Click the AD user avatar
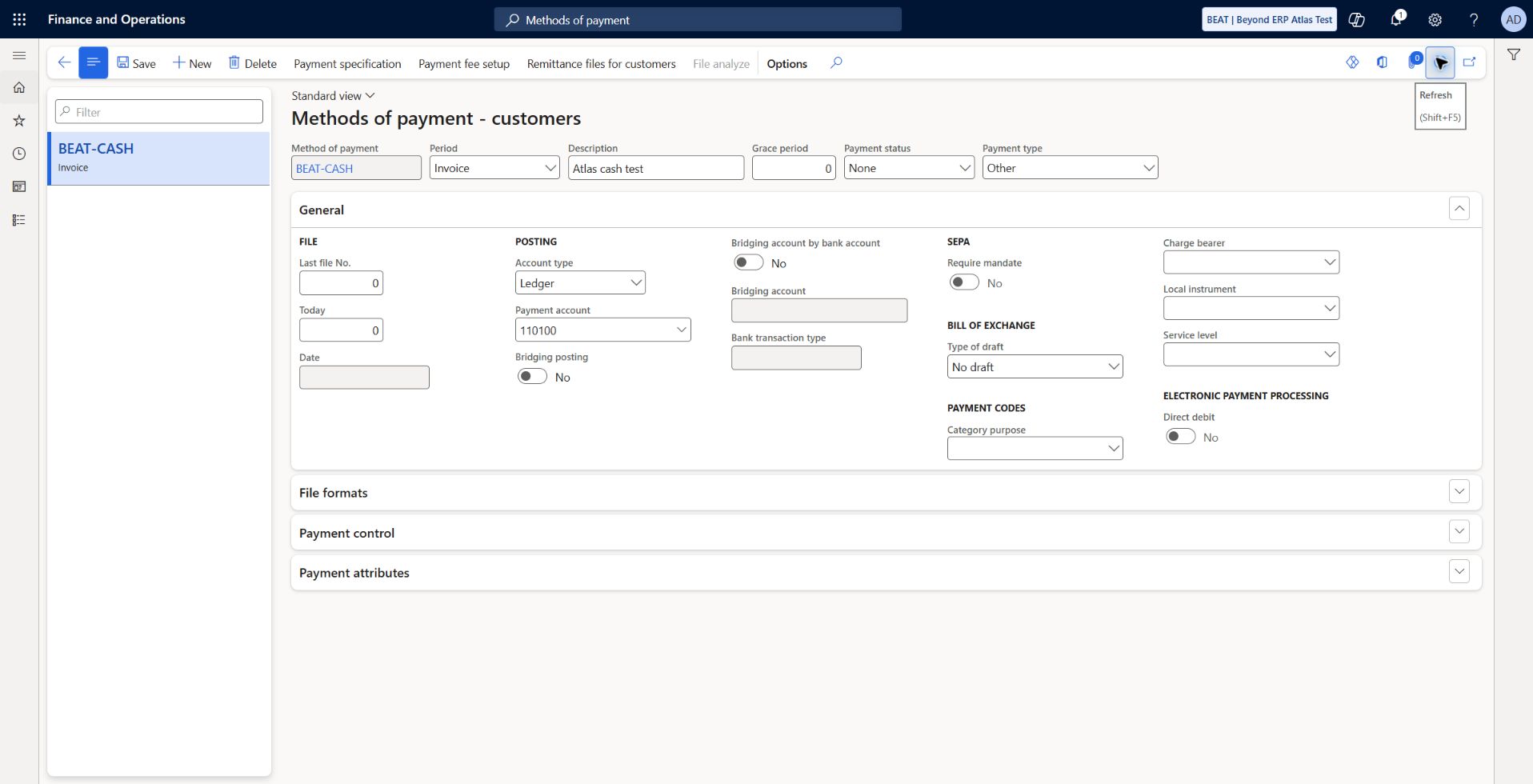The width and height of the screenshot is (1533, 784). (1513, 19)
